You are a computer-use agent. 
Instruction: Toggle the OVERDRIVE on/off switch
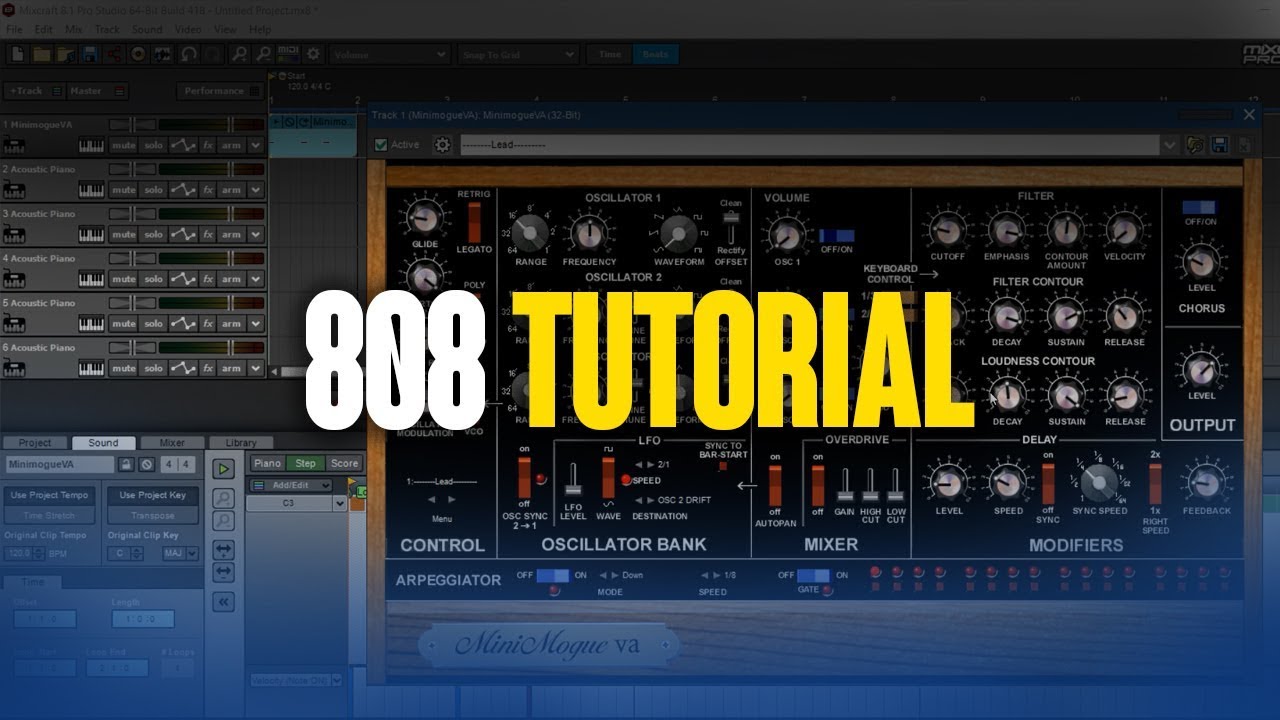817,486
